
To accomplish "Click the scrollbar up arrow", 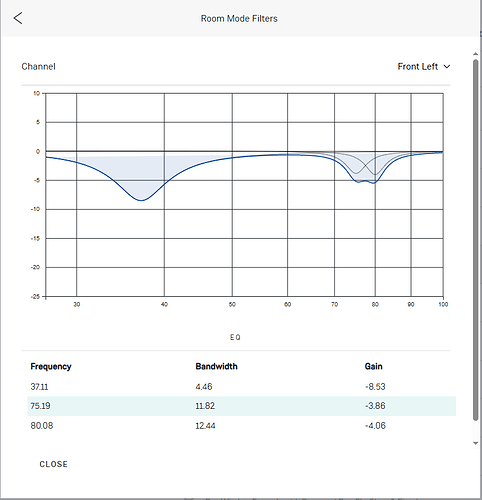I will pyautogui.click(x=476, y=54).
